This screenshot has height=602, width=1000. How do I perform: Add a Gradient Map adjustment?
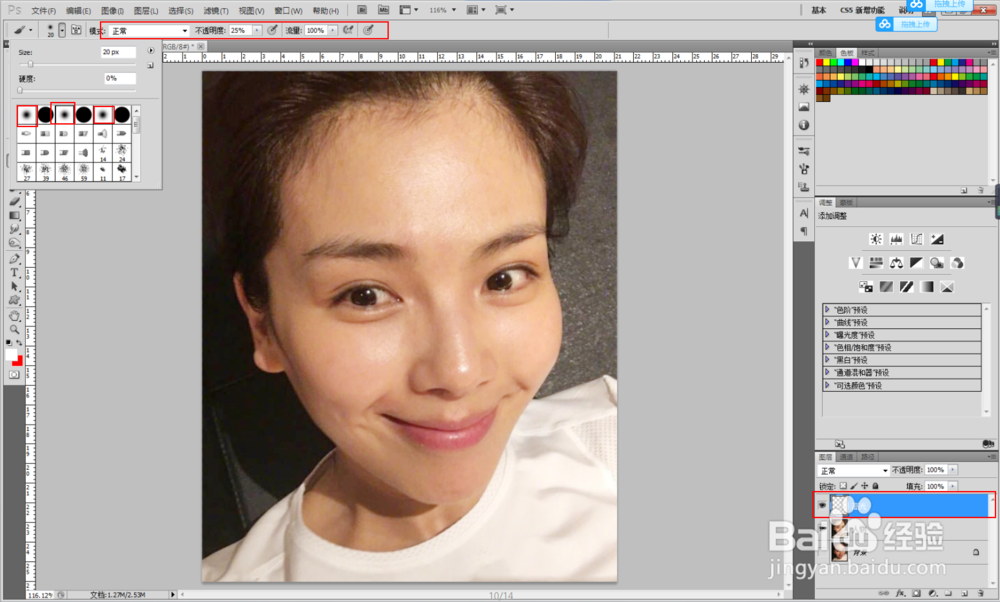coord(927,286)
